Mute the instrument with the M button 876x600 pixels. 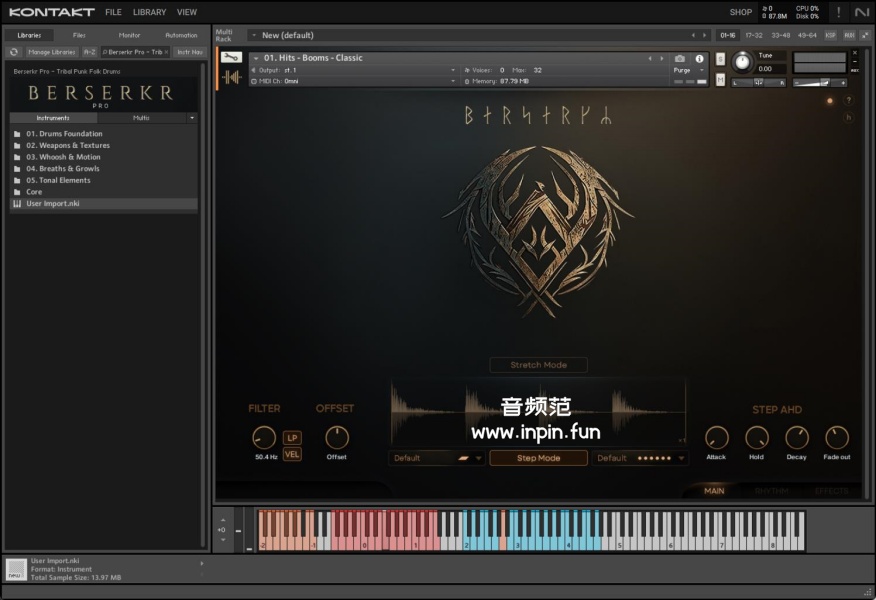coord(721,80)
